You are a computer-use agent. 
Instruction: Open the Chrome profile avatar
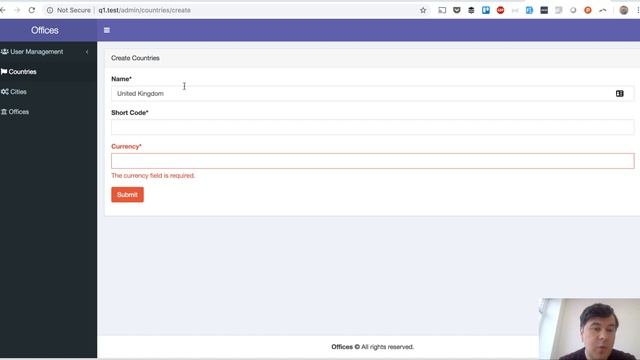pyautogui.click(x=624, y=10)
